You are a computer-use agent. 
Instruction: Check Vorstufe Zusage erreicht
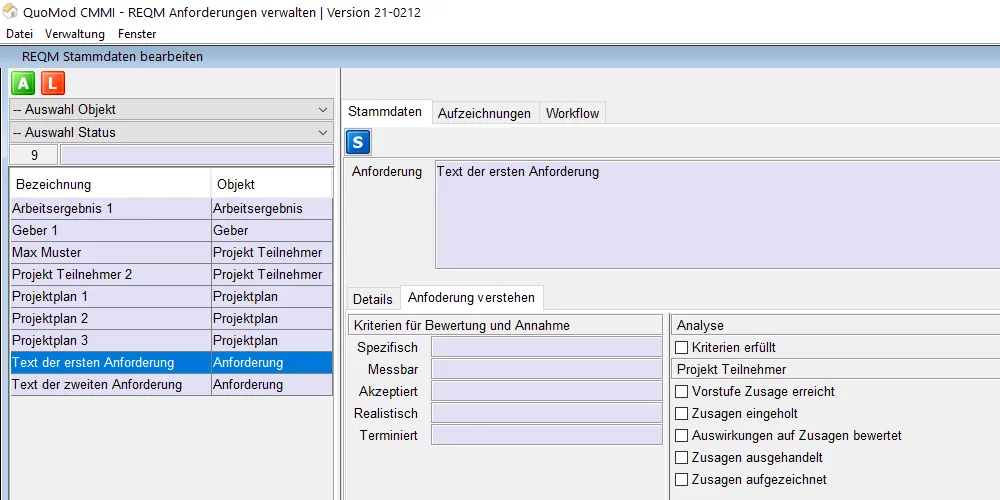pyautogui.click(x=682, y=392)
